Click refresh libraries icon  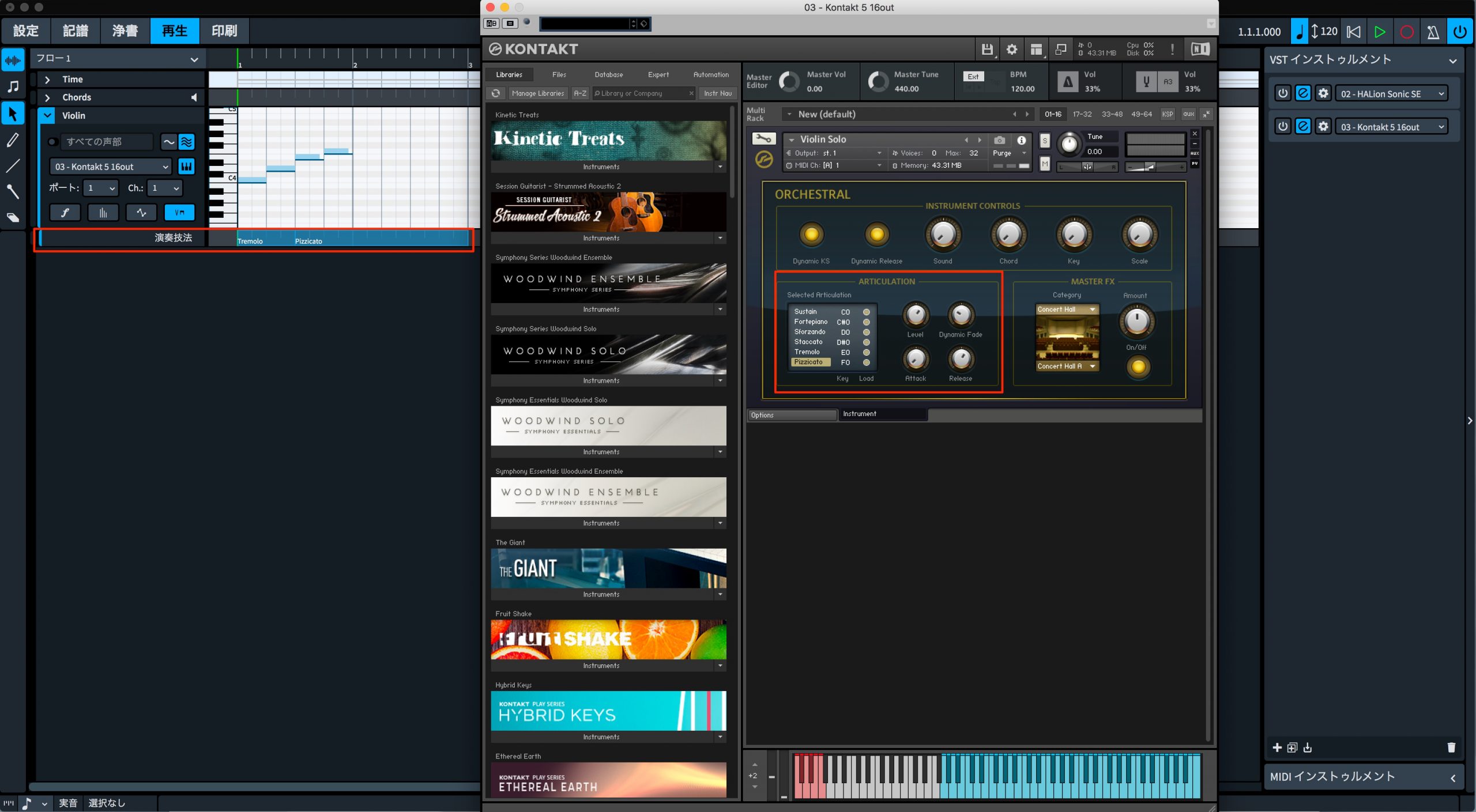496,93
